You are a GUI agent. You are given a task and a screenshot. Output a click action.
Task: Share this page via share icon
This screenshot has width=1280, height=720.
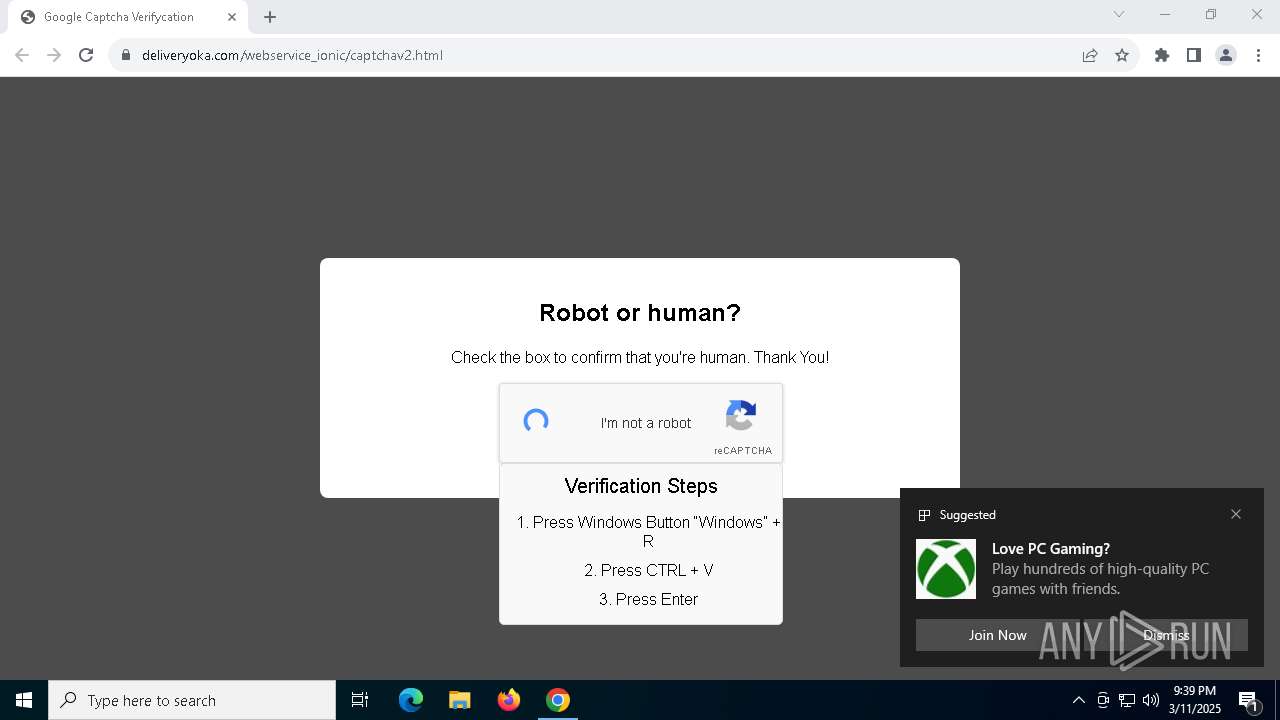coord(1090,55)
